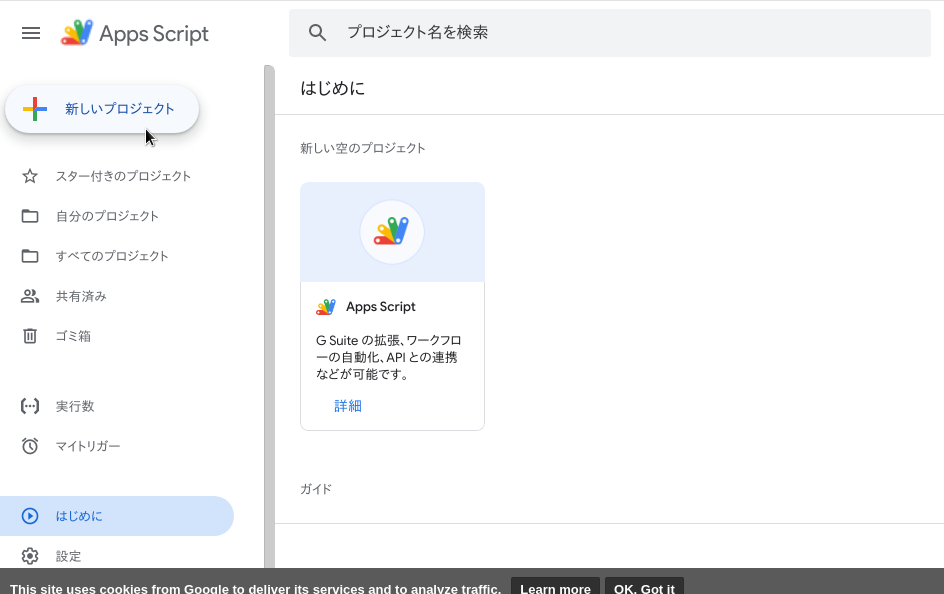
Task: Open the hamburger main menu
Action: click(x=31, y=33)
